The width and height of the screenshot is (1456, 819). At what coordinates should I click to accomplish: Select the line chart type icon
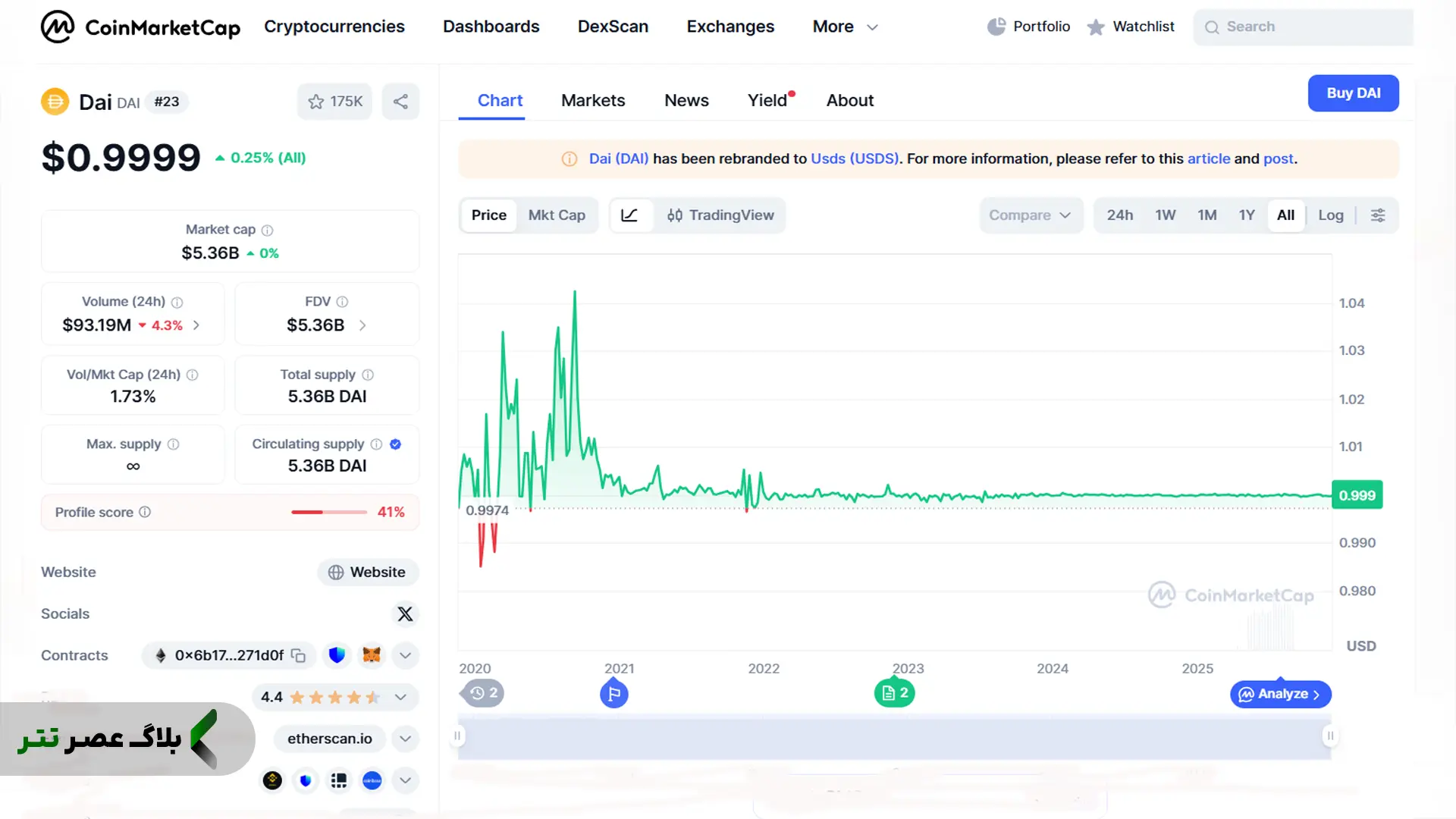(629, 215)
